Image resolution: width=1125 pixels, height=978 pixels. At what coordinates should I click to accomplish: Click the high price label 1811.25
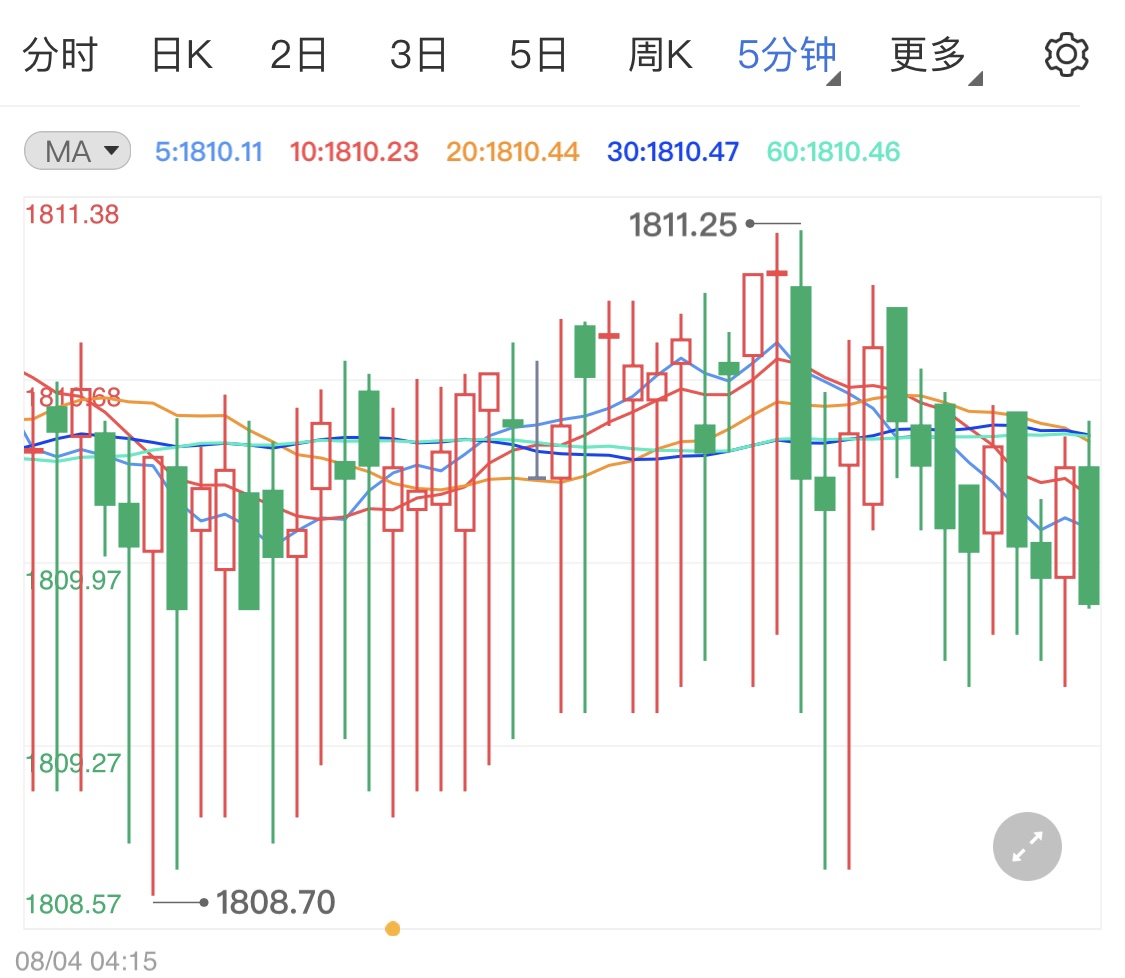point(683,225)
